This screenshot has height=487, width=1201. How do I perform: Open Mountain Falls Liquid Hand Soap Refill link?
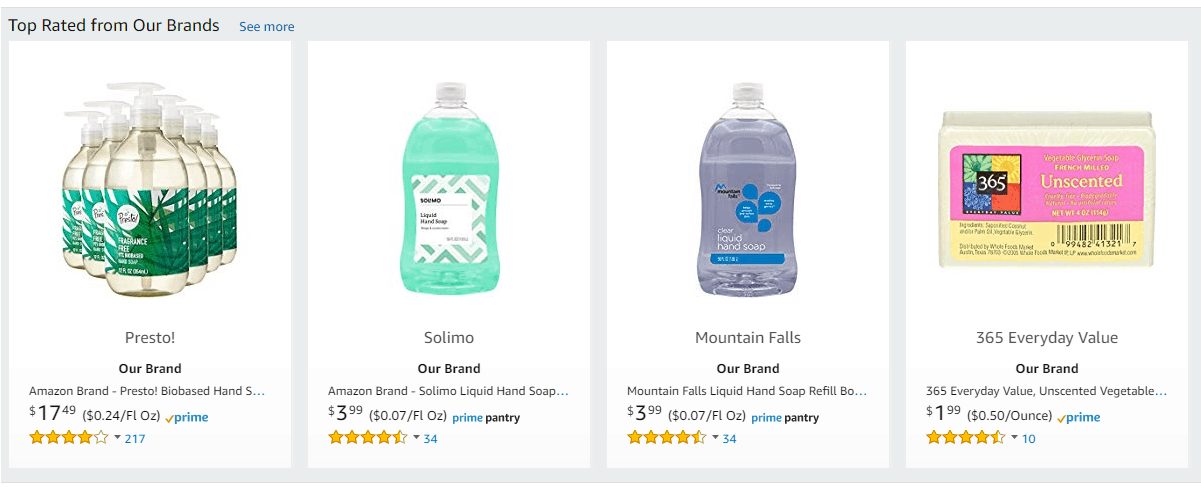pos(746,391)
